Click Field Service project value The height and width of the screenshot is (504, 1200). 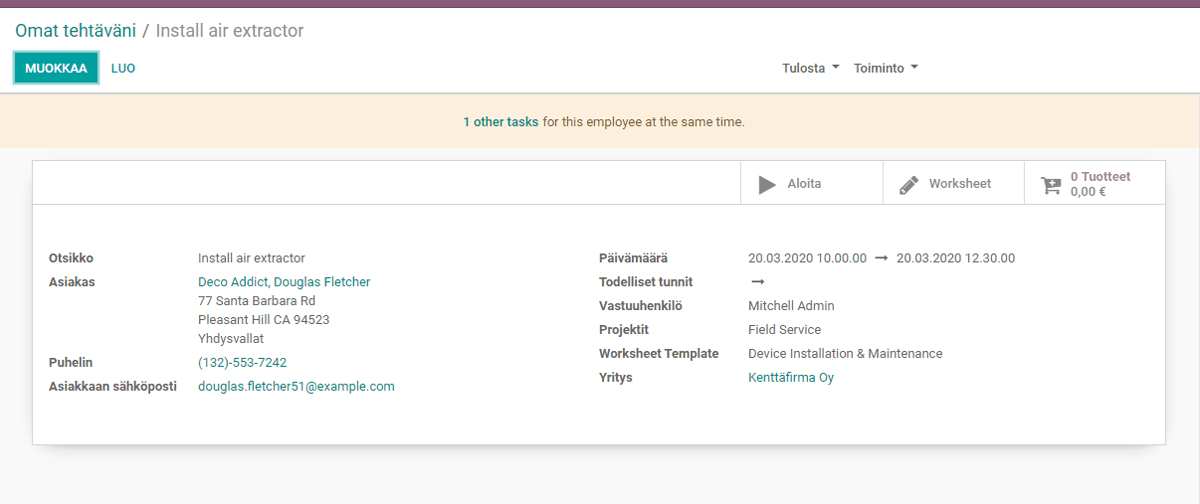point(784,330)
